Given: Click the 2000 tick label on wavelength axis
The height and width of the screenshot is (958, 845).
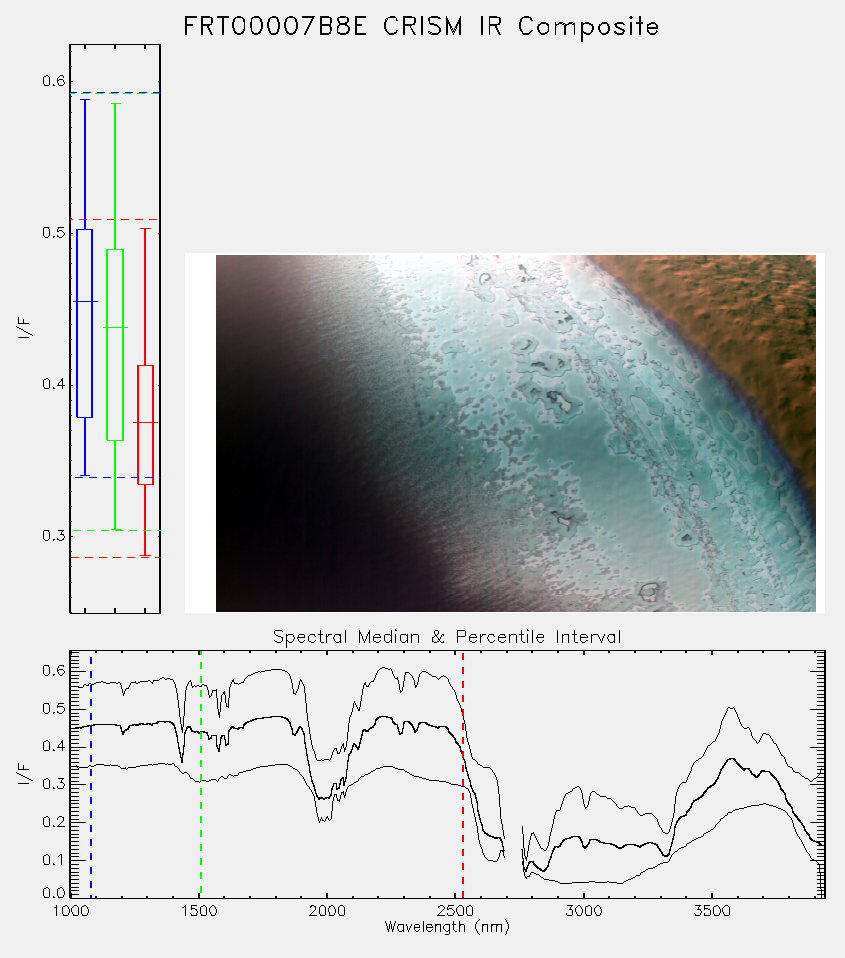Looking at the screenshot, I should click(x=327, y=911).
